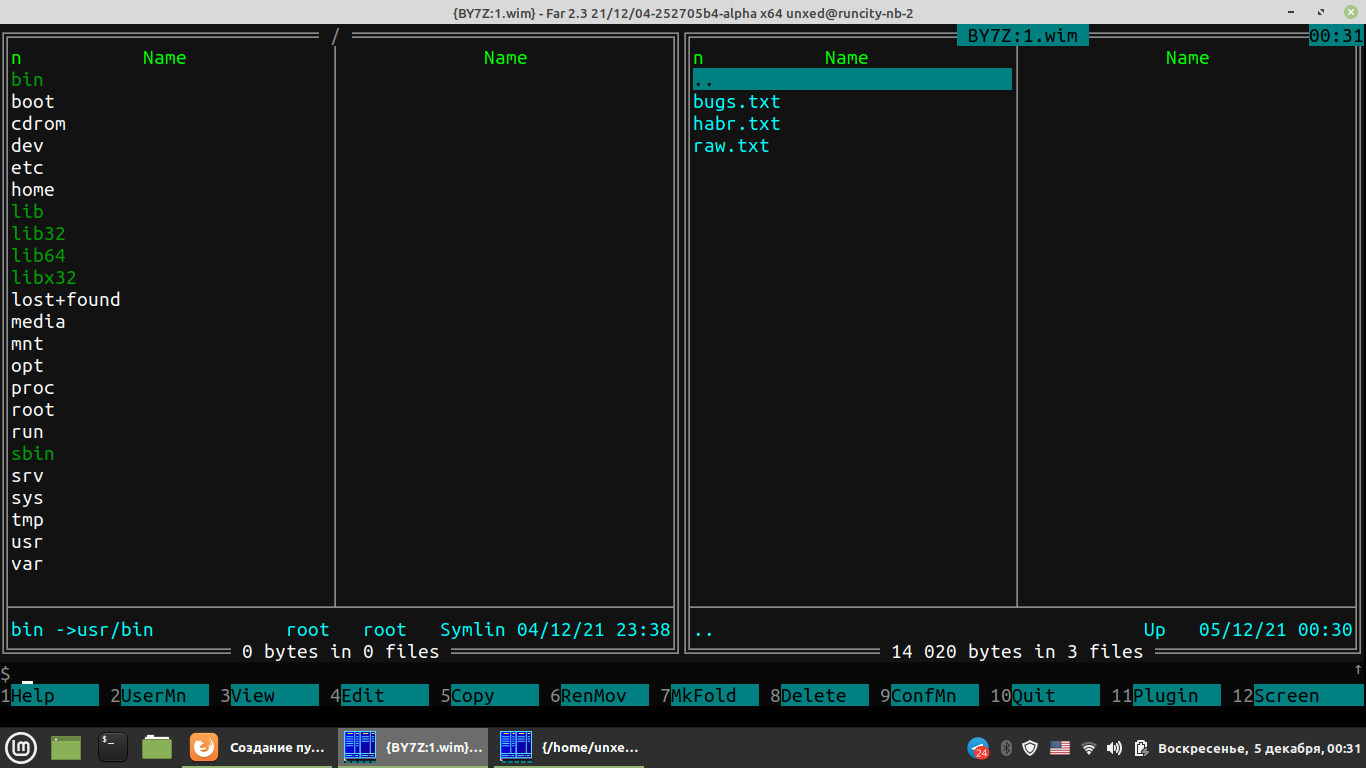Image resolution: width=1366 pixels, height=768 pixels.
Task: Click the '/' path title of root panel
Action: pyautogui.click(x=336, y=36)
